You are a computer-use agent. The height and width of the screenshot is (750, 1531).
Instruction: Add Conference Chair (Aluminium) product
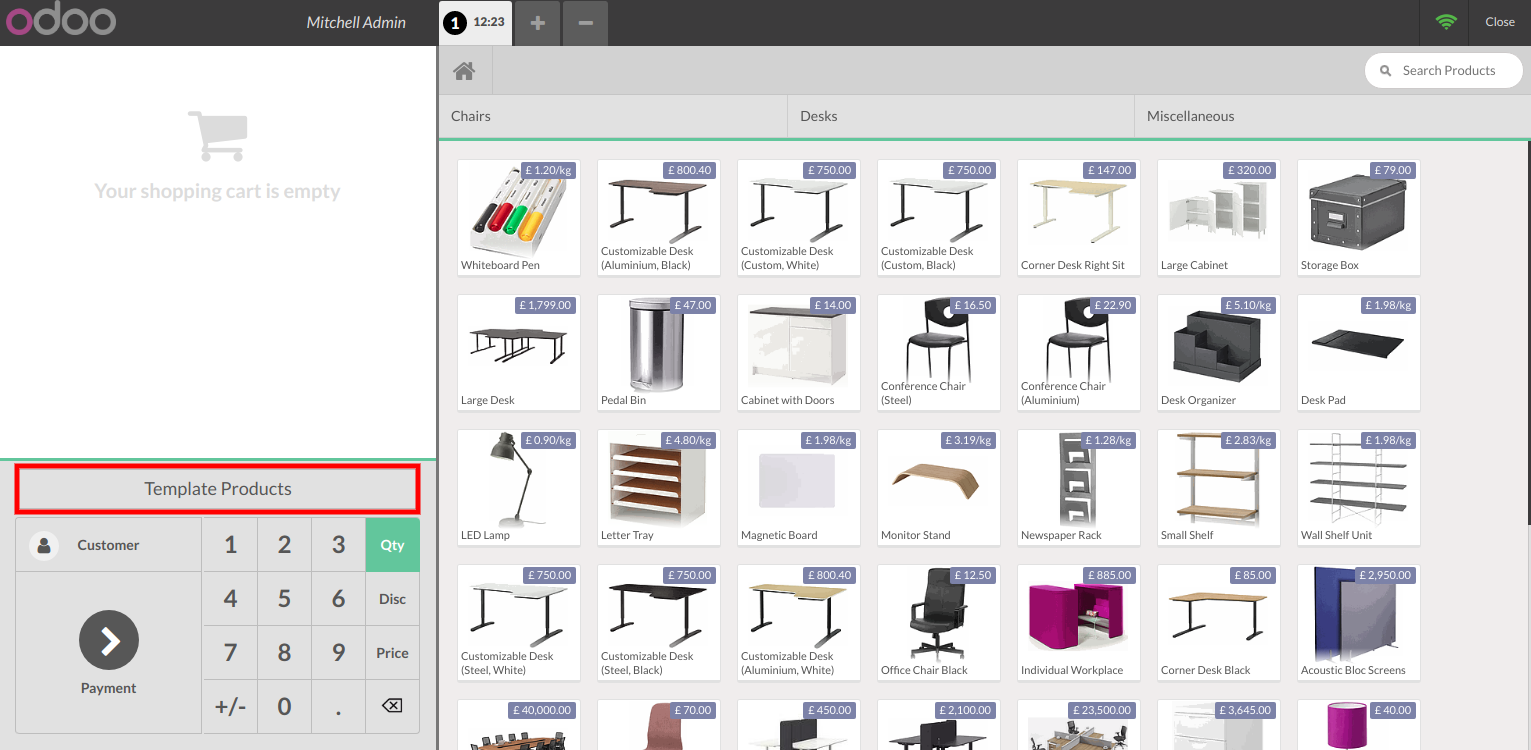click(x=1079, y=352)
